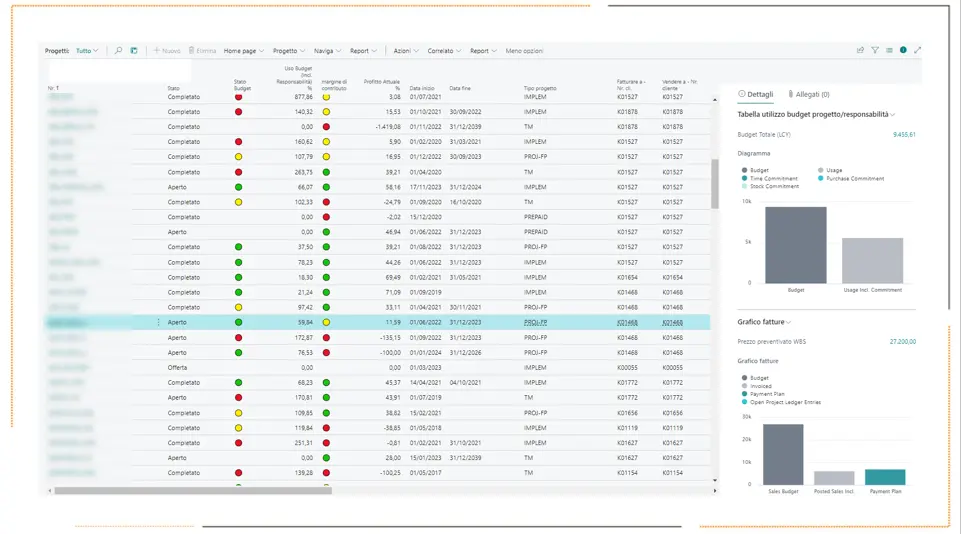Click the analysis mode icon beside search
The image size is (961, 534).
pos(134,51)
